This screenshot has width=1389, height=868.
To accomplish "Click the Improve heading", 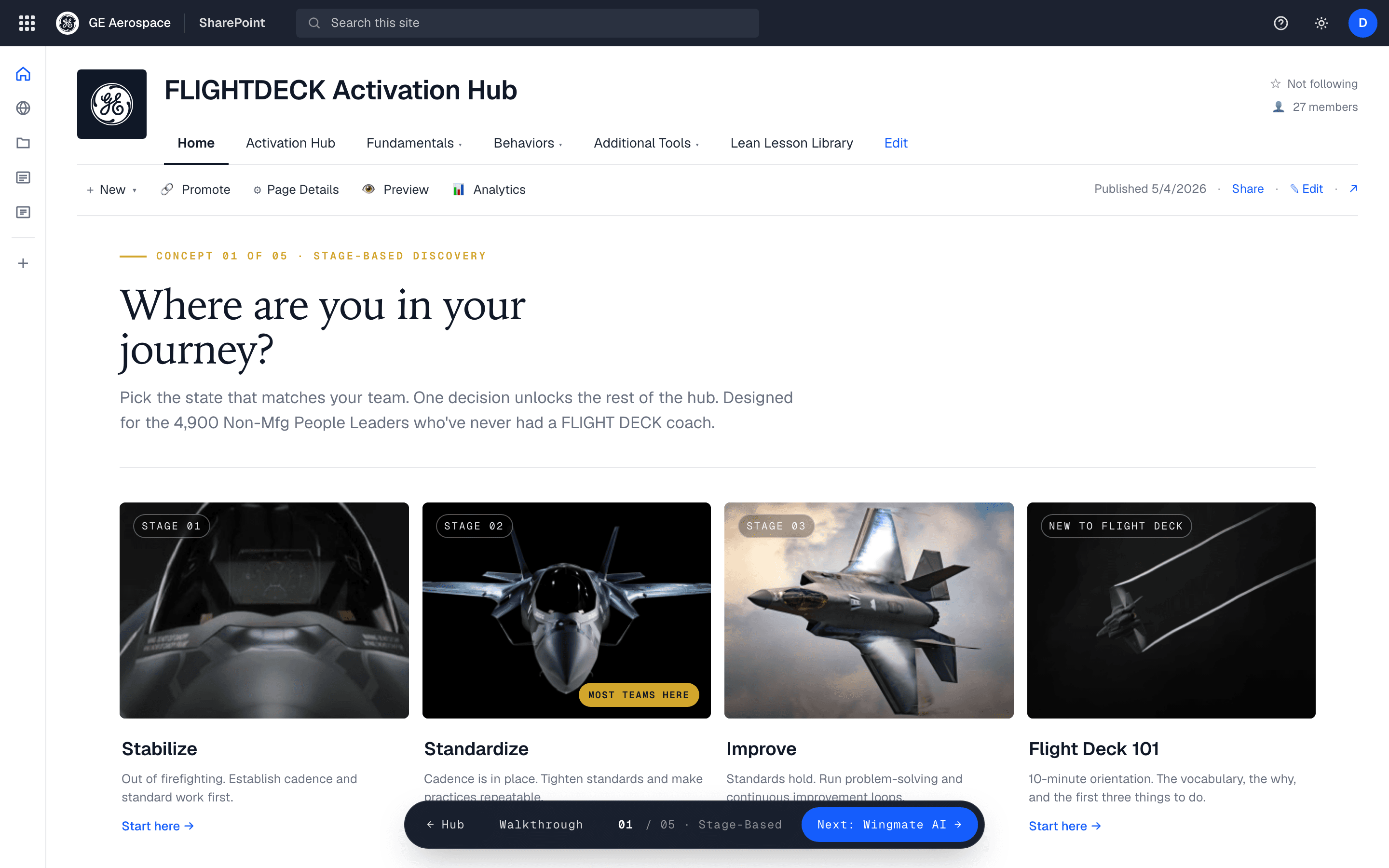I will [x=761, y=748].
